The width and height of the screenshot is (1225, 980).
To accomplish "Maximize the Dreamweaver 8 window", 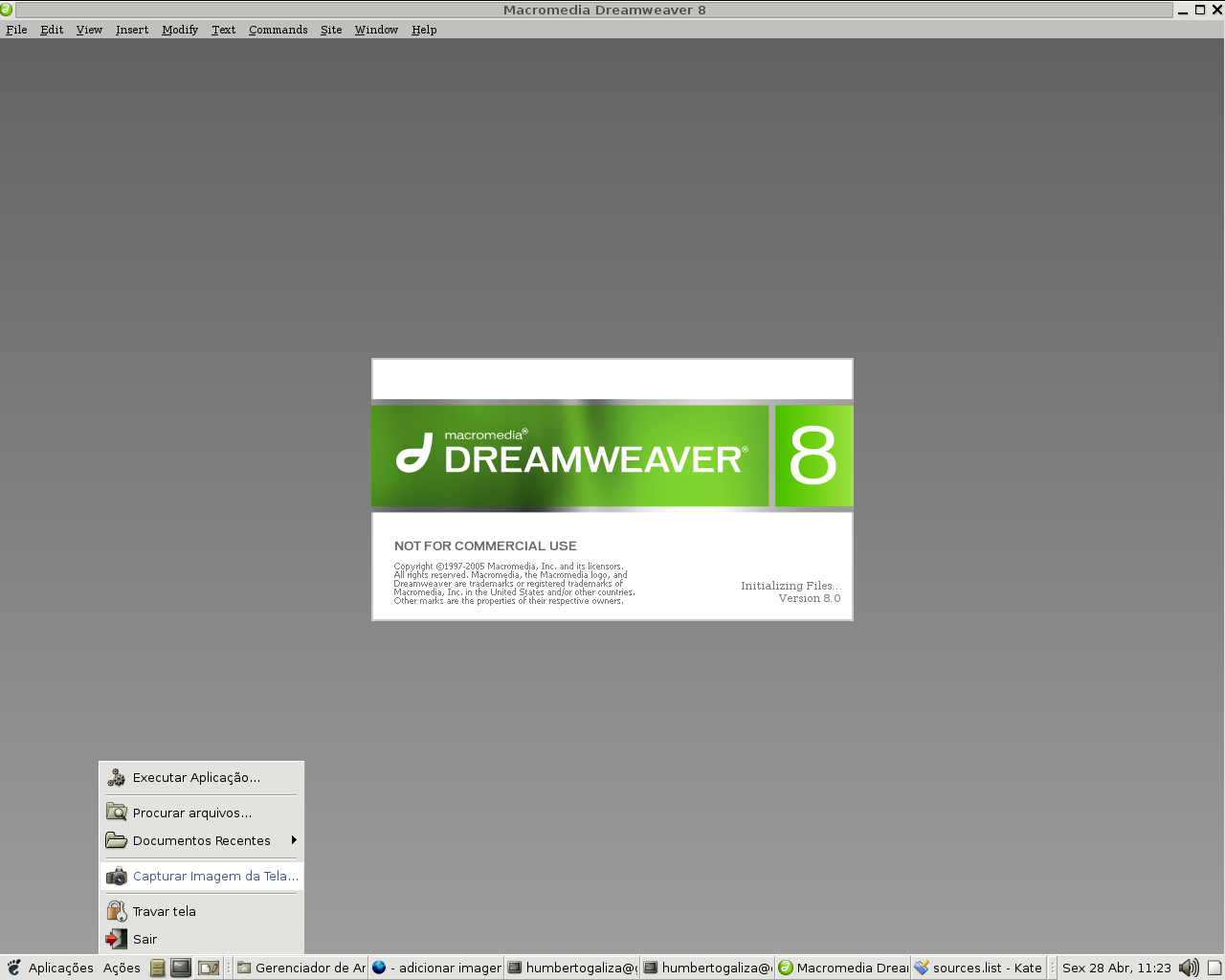I will click(1200, 10).
